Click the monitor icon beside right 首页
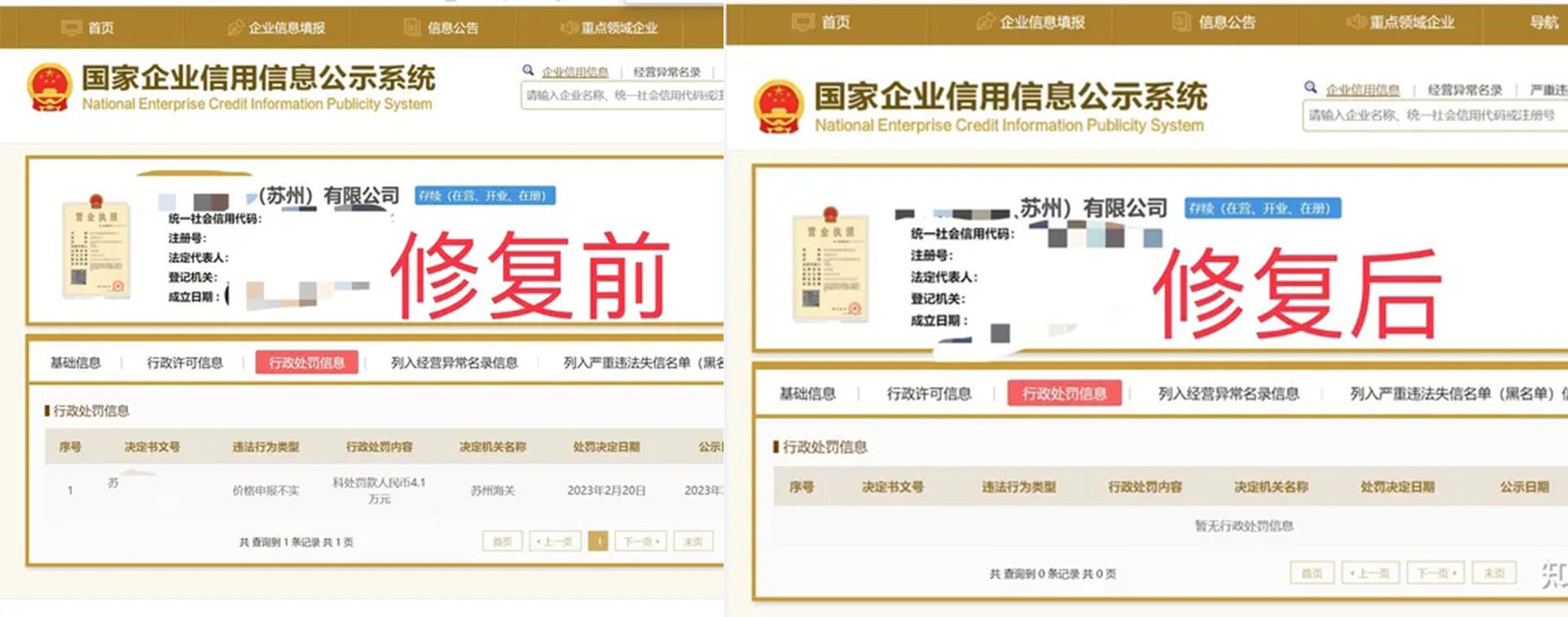Image resolution: width=1568 pixels, height=617 pixels. 804,22
